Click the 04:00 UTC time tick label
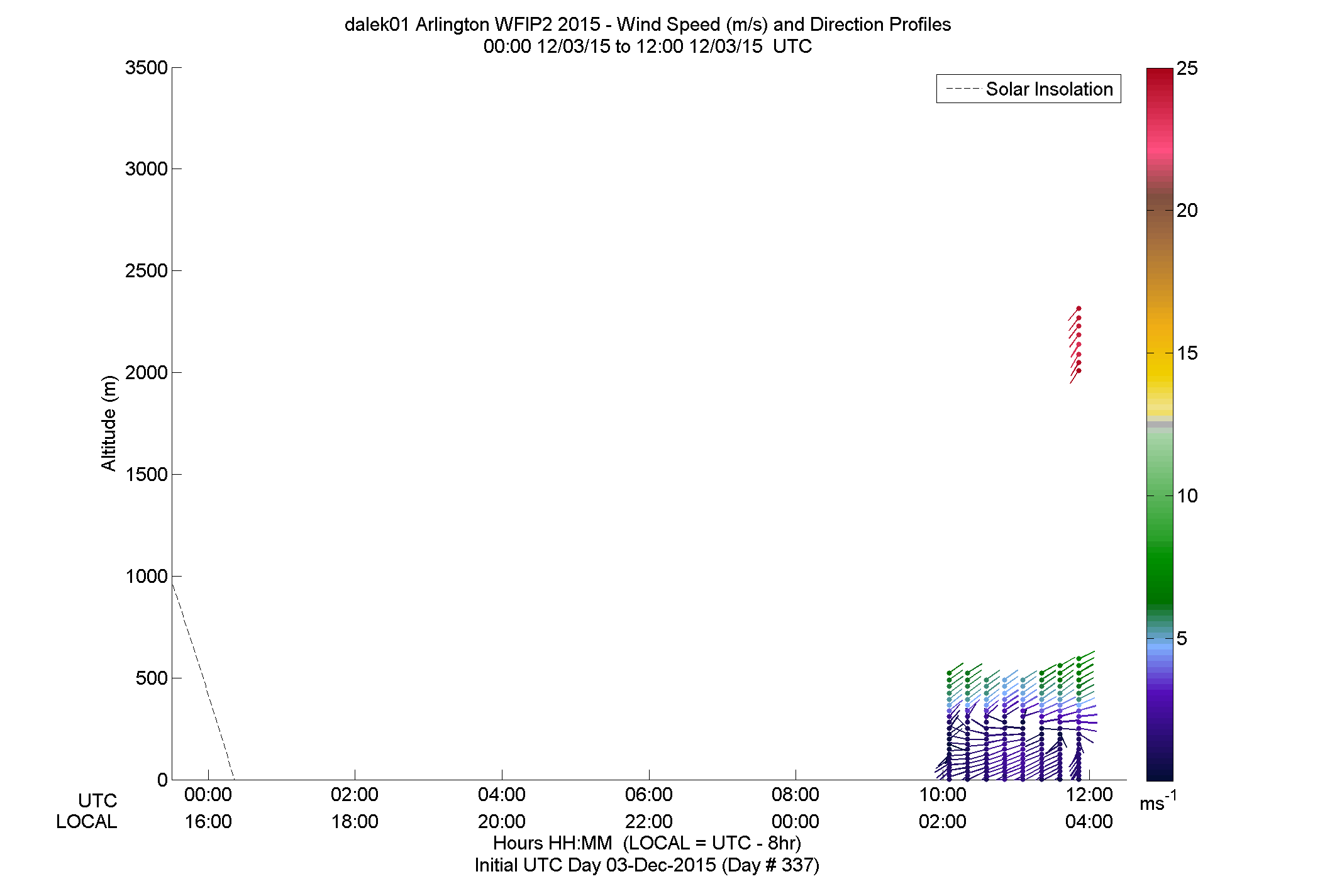1320x896 pixels. 502,794
